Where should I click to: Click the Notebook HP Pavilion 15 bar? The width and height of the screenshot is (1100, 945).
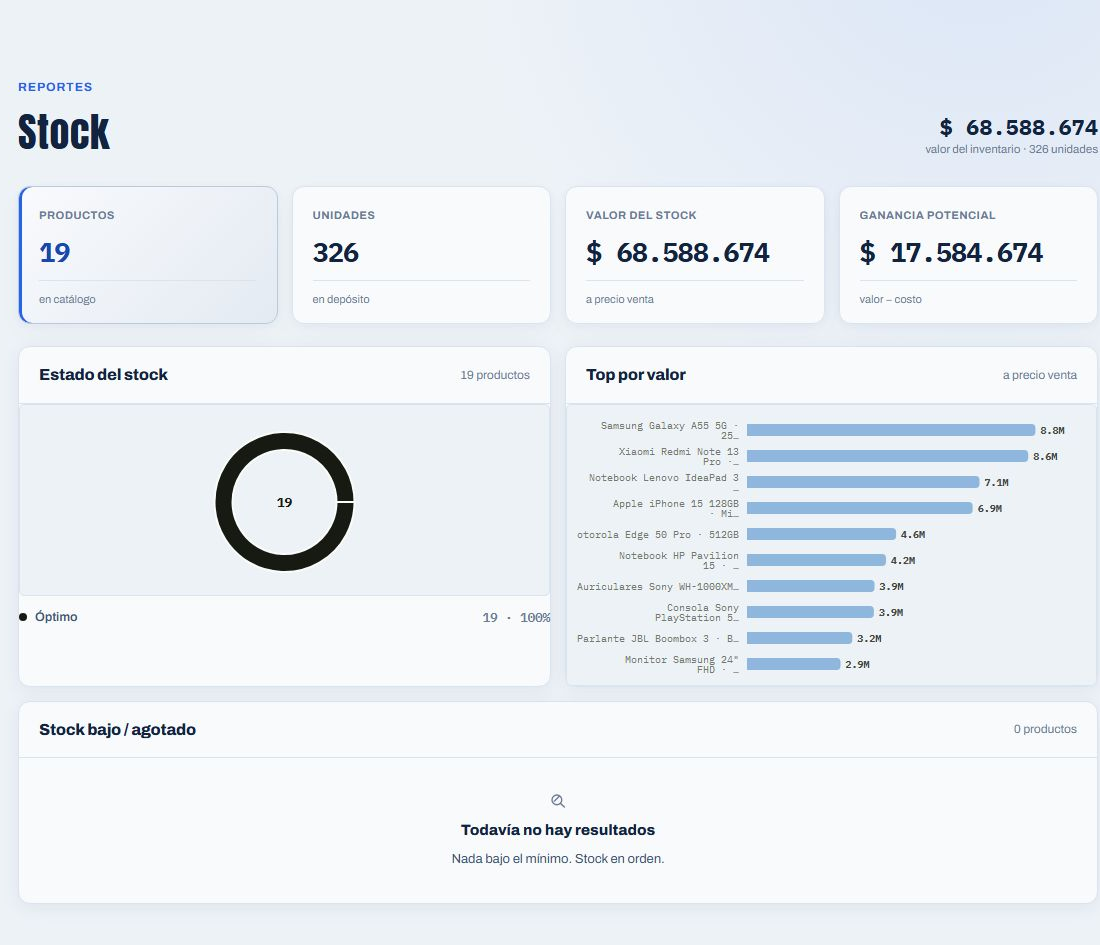point(817,560)
